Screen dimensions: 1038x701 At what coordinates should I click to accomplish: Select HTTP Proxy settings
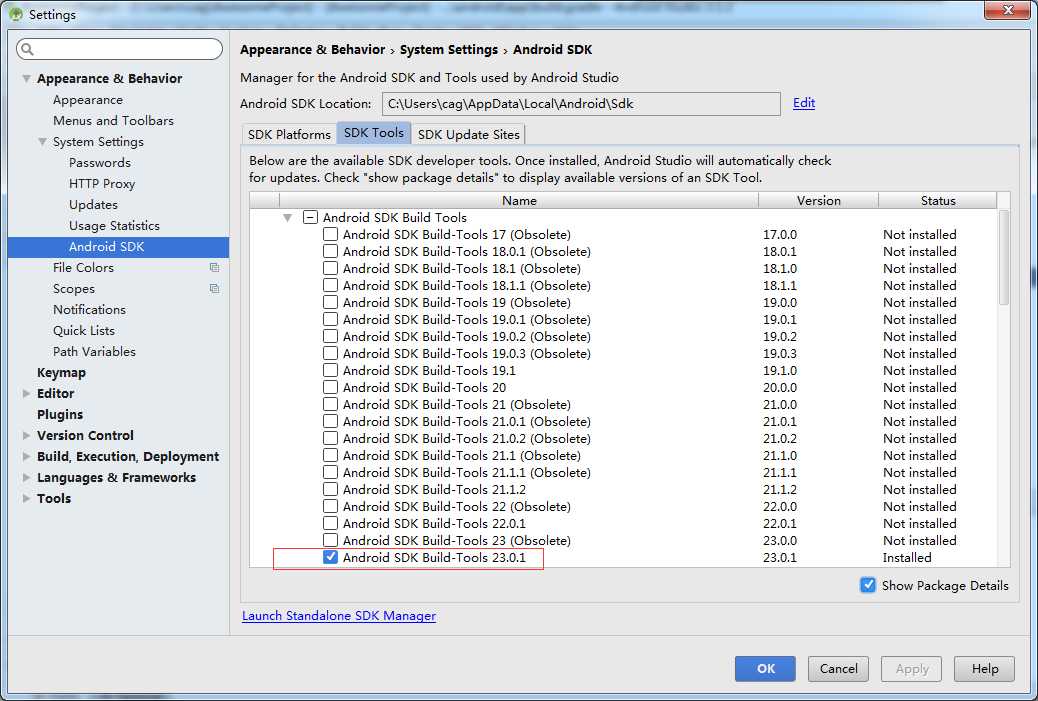(102, 184)
